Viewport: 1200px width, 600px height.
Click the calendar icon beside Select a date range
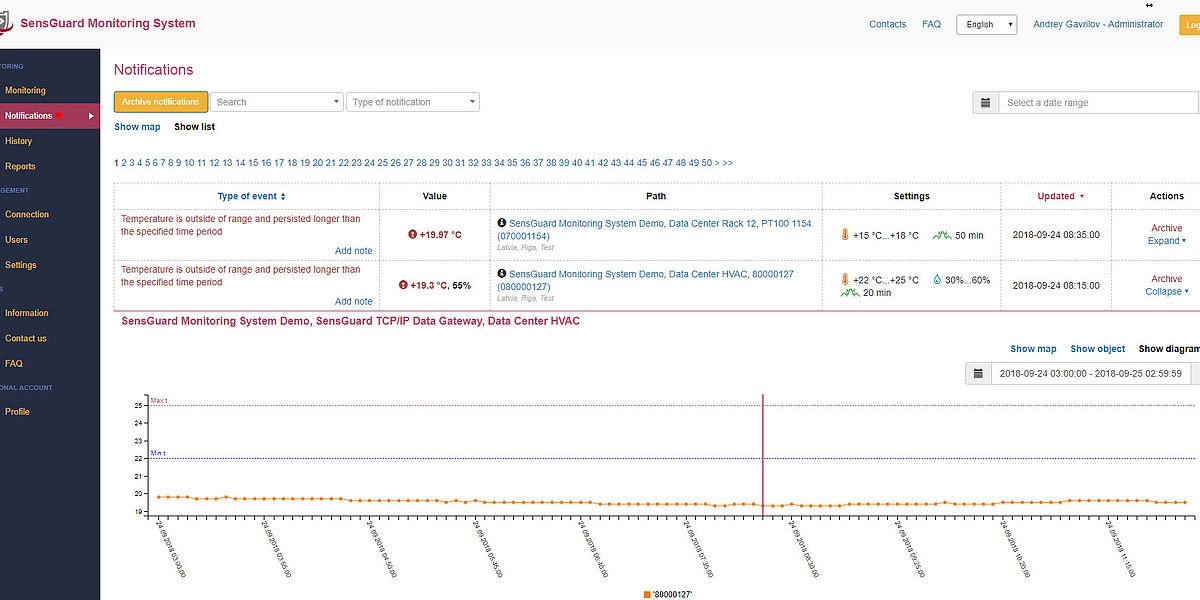[x=985, y=103]
